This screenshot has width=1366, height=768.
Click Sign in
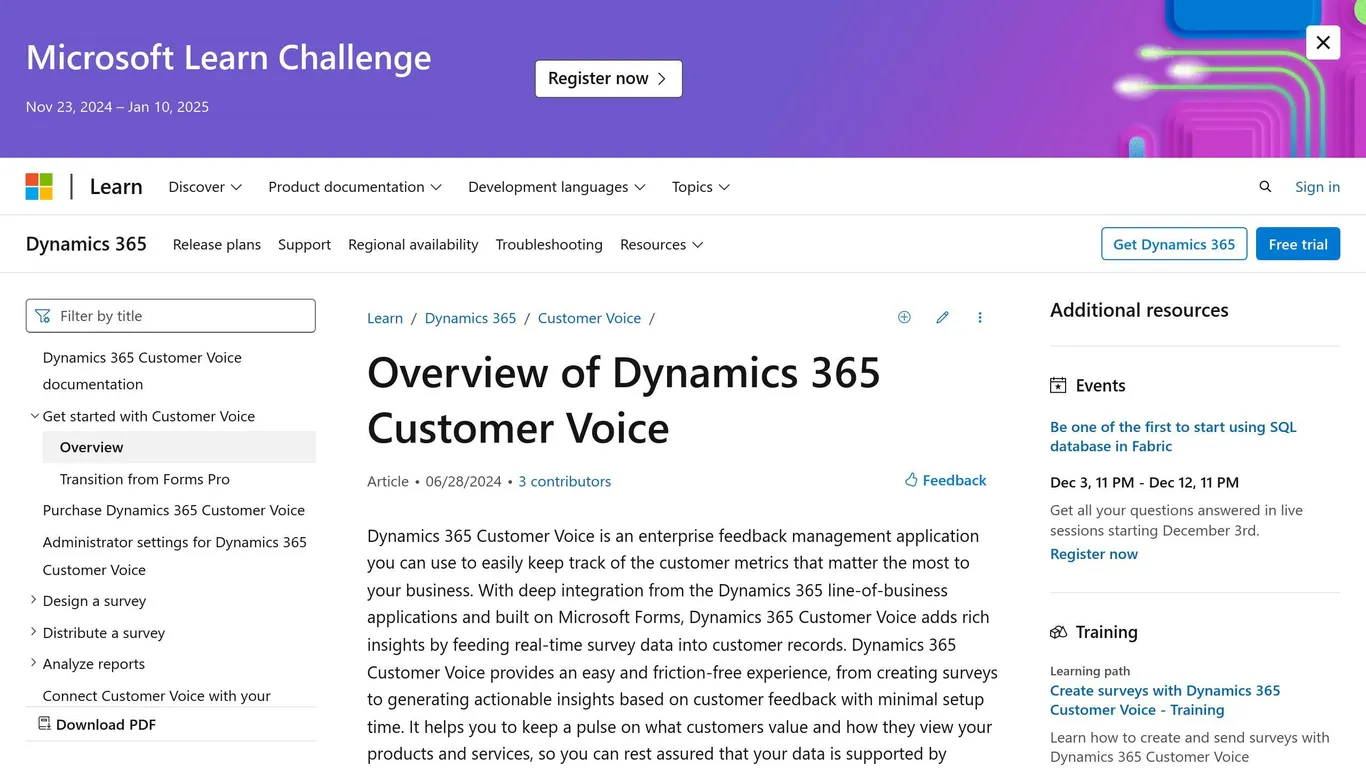(x=1317, y=187)
